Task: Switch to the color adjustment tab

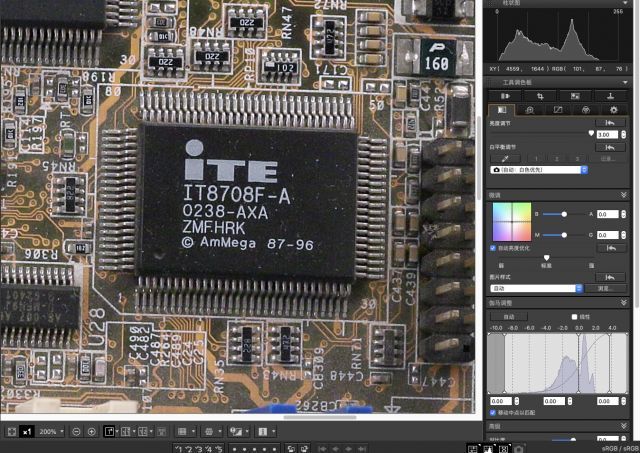Action: click(586, 110)
